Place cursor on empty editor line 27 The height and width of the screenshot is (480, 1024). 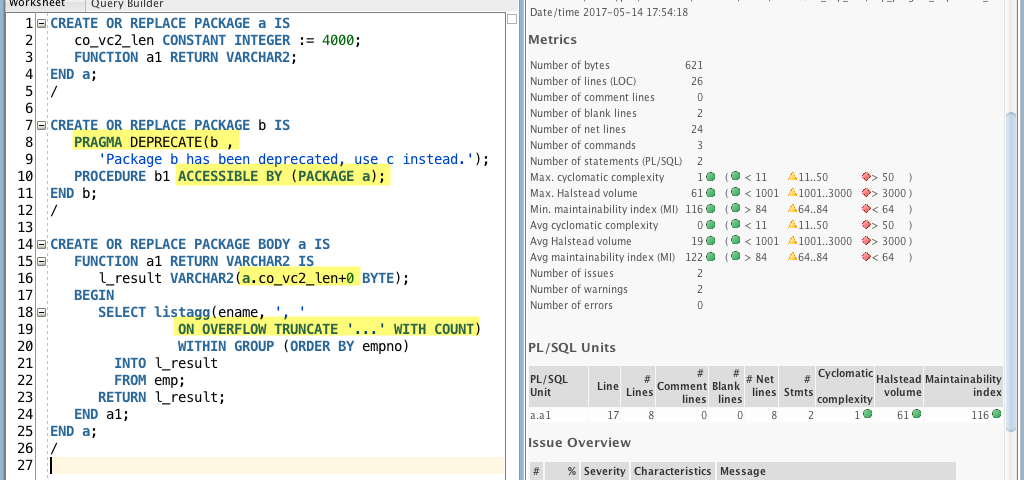click(x=276, y=465)
